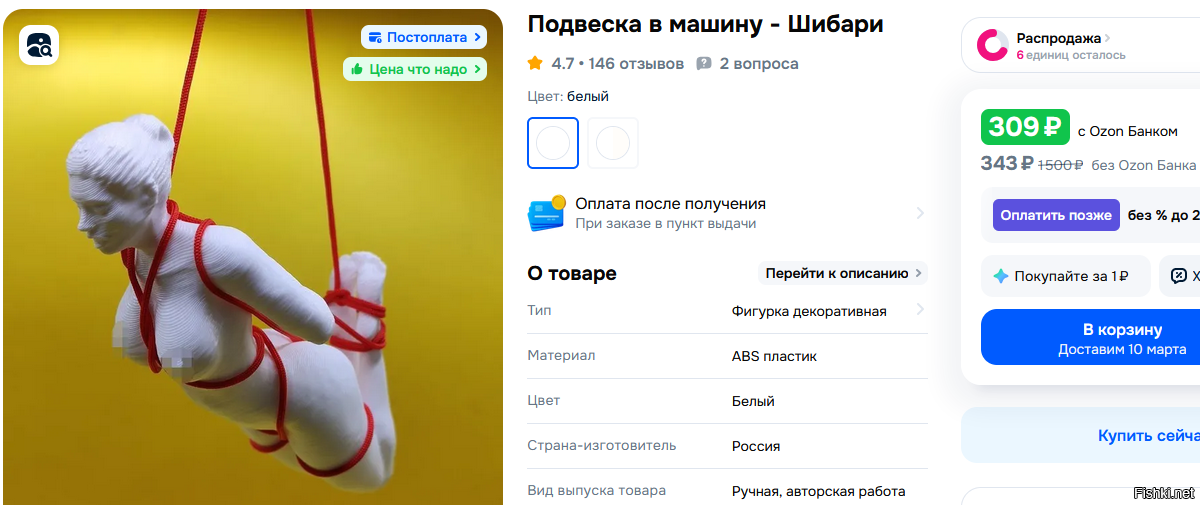Screen dimensions: 1200x505
Task: Add the item with В корзину button
Action: pyautogui.click(x=1091, y=338)
